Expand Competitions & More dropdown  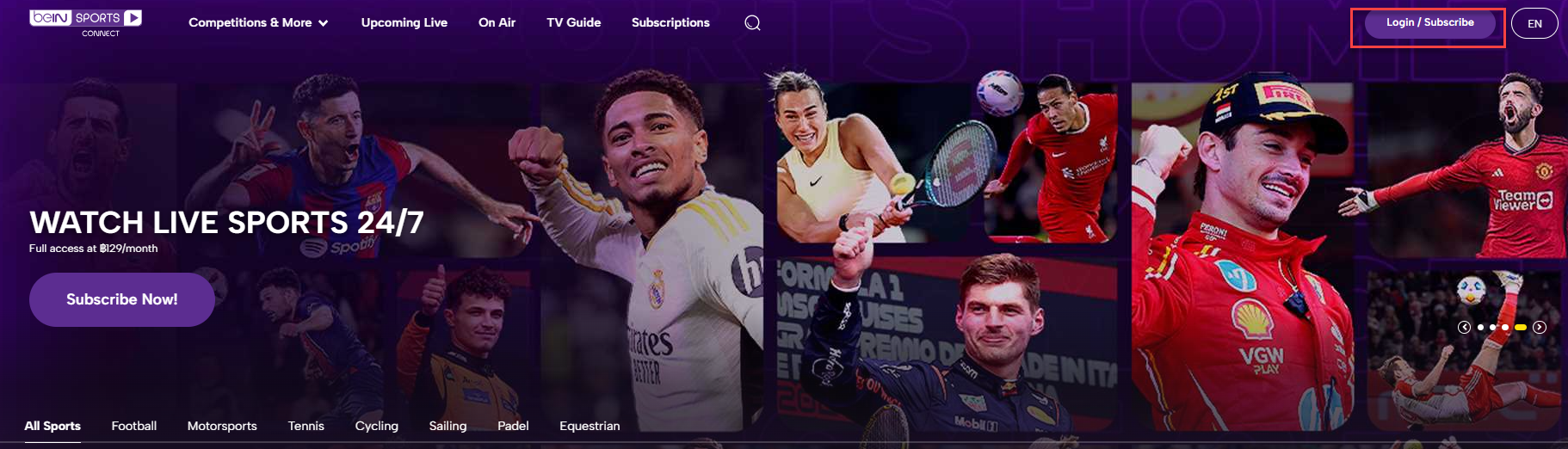[258, 22]
